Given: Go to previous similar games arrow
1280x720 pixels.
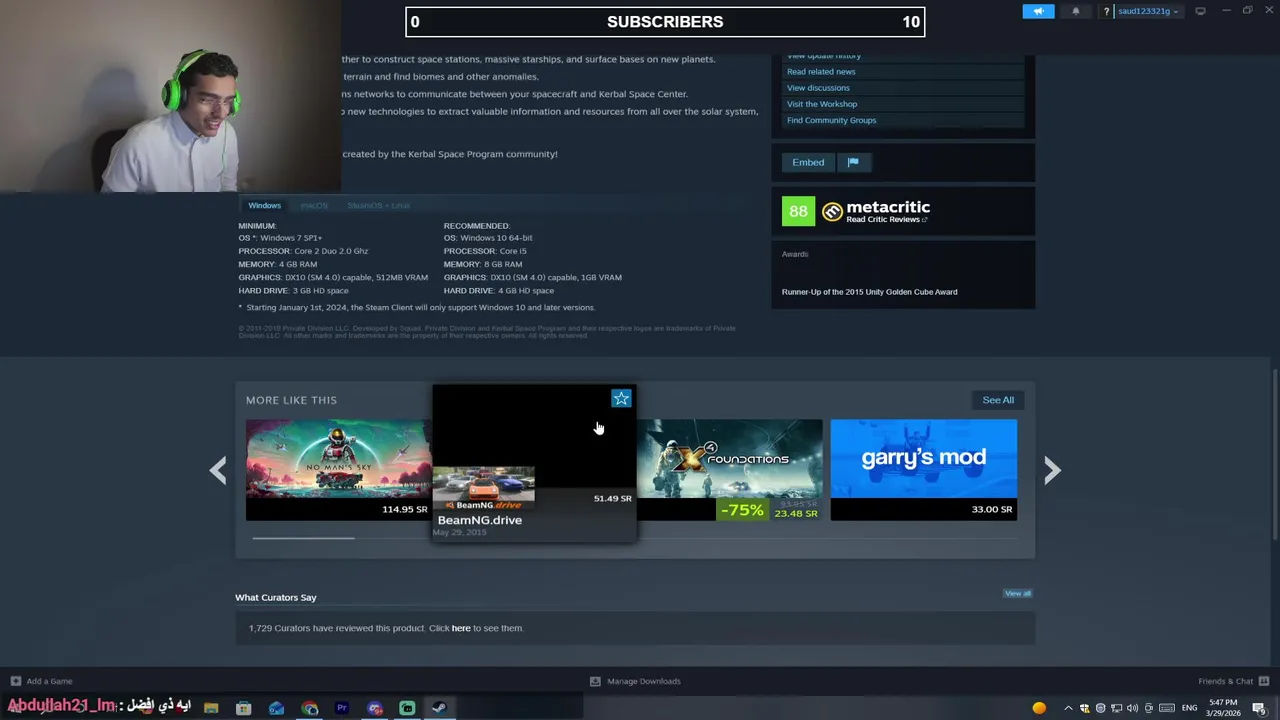Looking at the screenshot, I should (x=218, y=470).
